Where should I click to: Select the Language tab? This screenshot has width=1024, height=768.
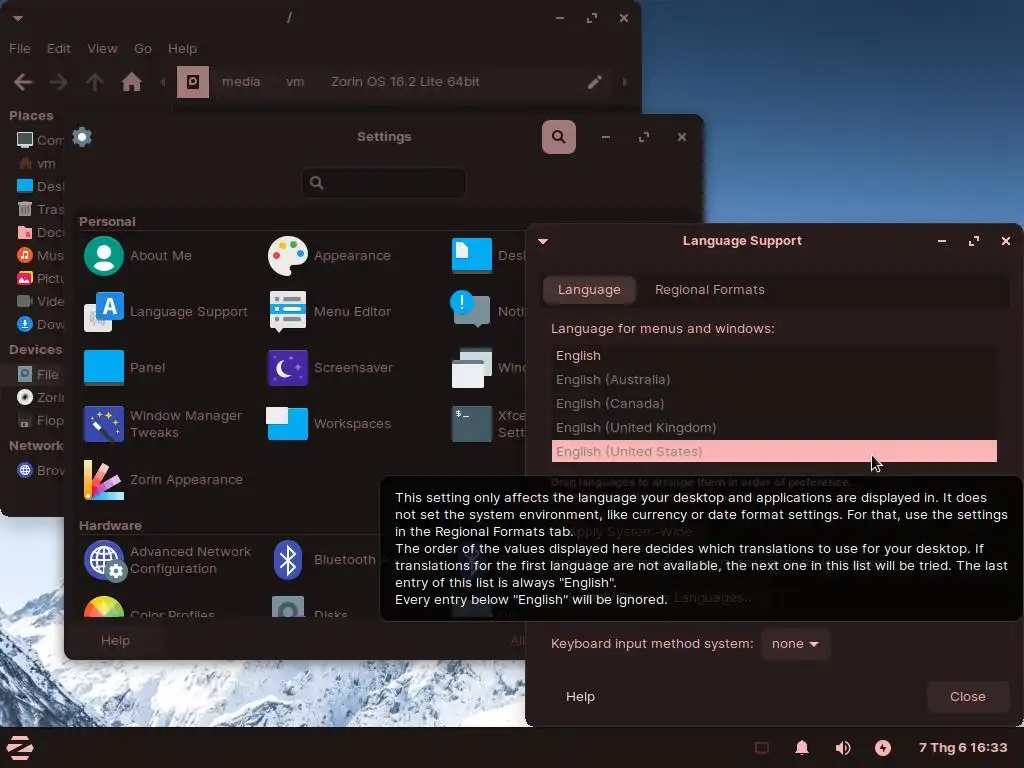589,290
